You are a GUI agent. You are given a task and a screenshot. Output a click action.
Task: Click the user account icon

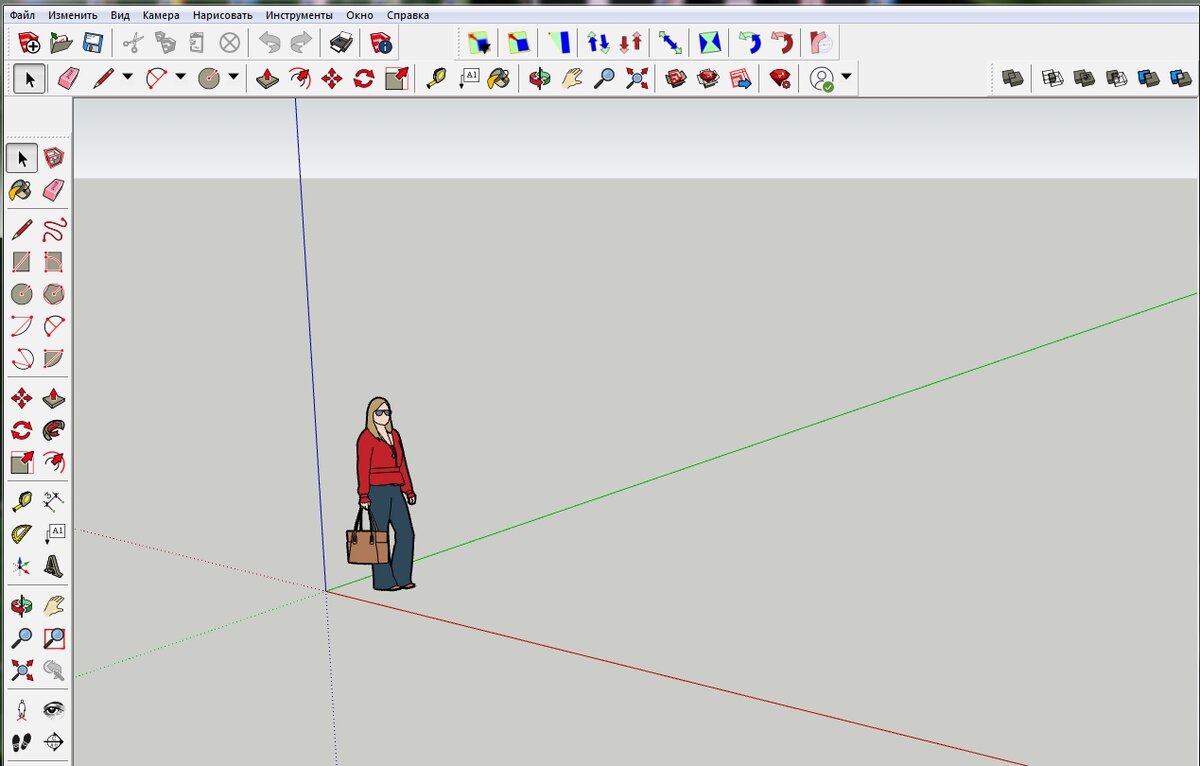pos(821,78)
